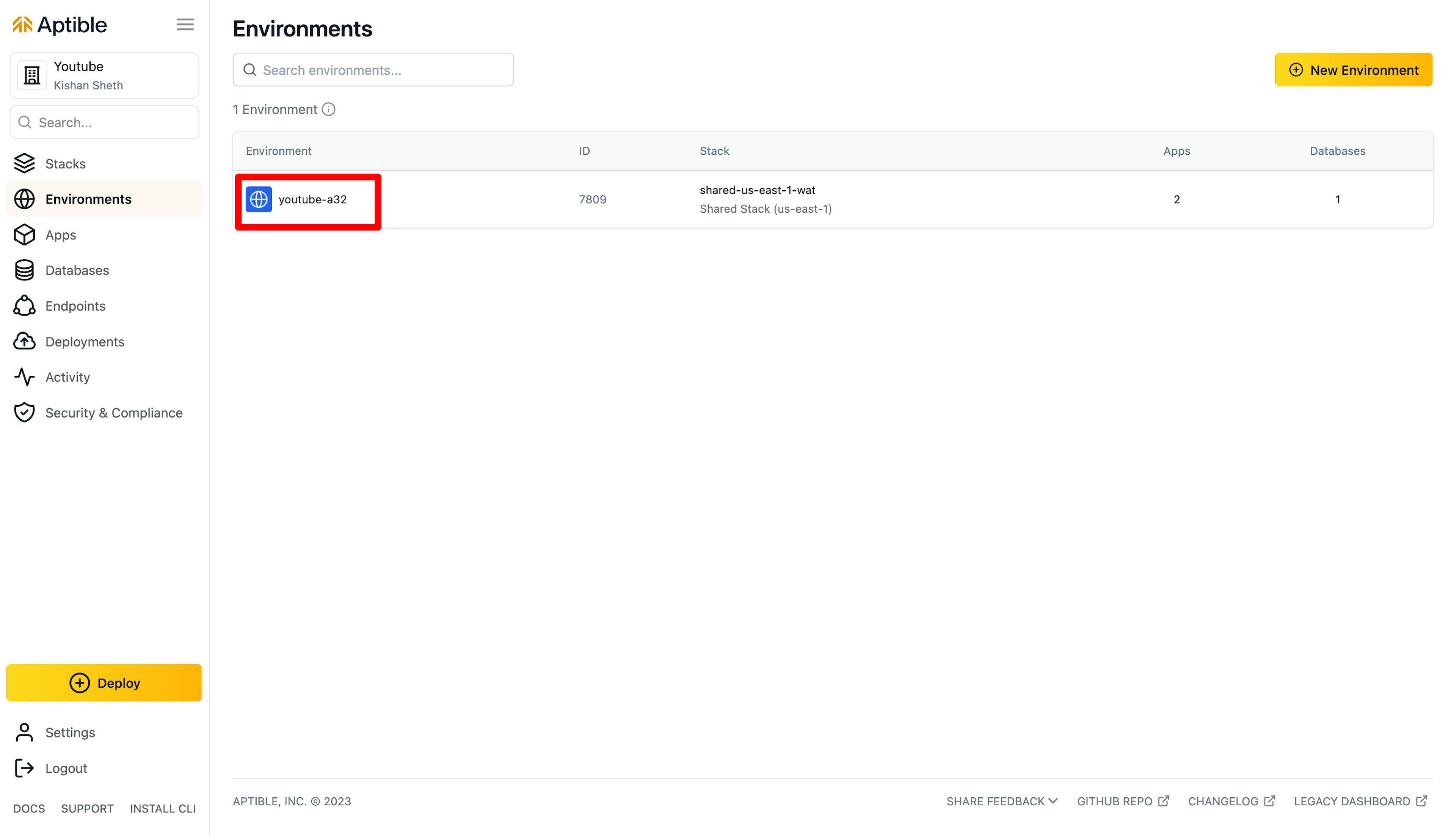Click the sidebar Search field
Viewport: 1456px width, 836px height.
pos(105,122)
